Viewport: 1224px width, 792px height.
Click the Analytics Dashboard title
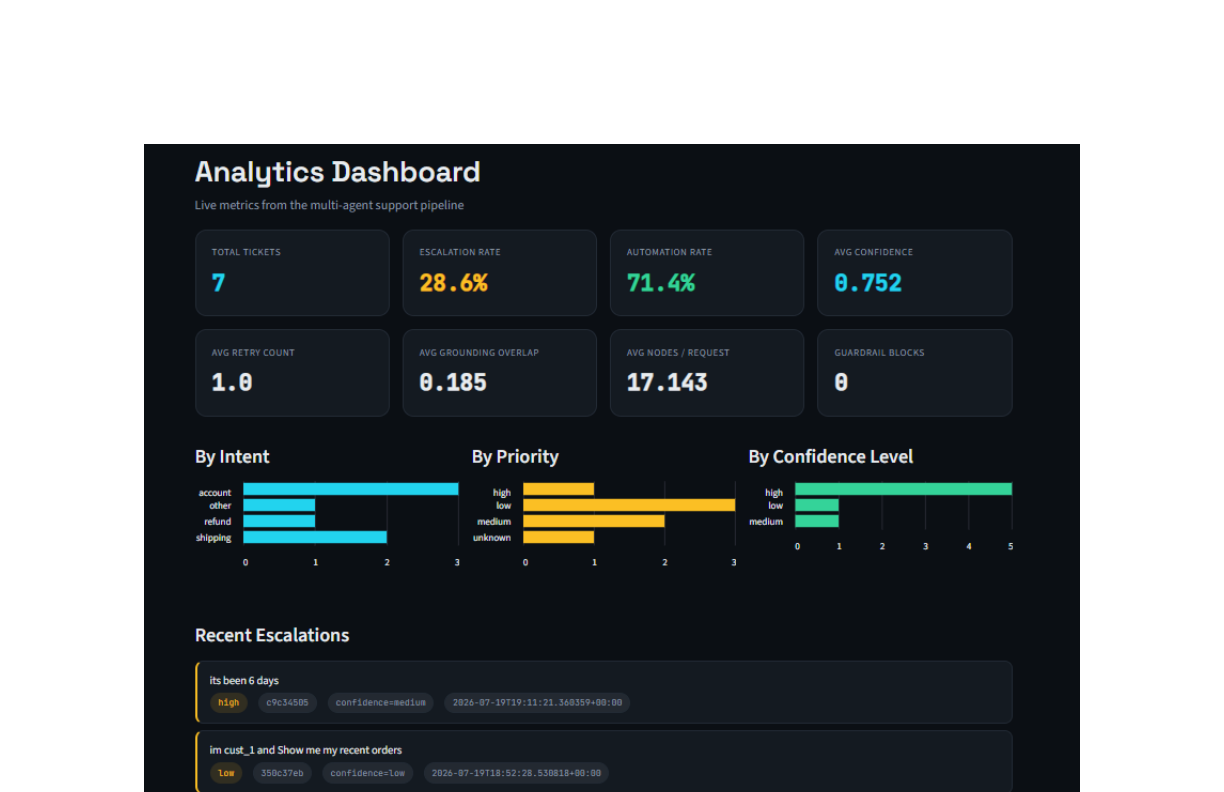point(337,172)
